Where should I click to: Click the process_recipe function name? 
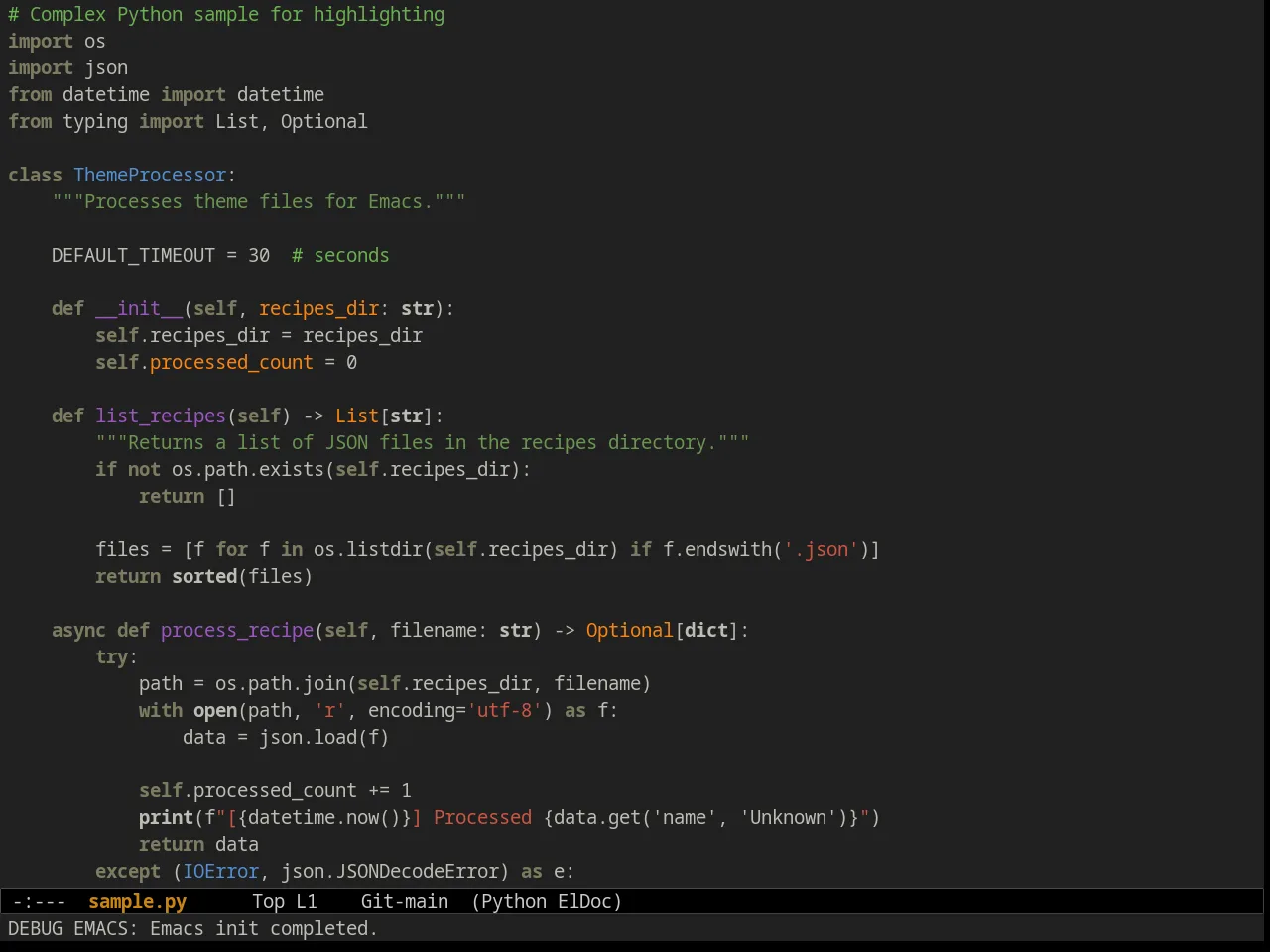tap(237, 630)
